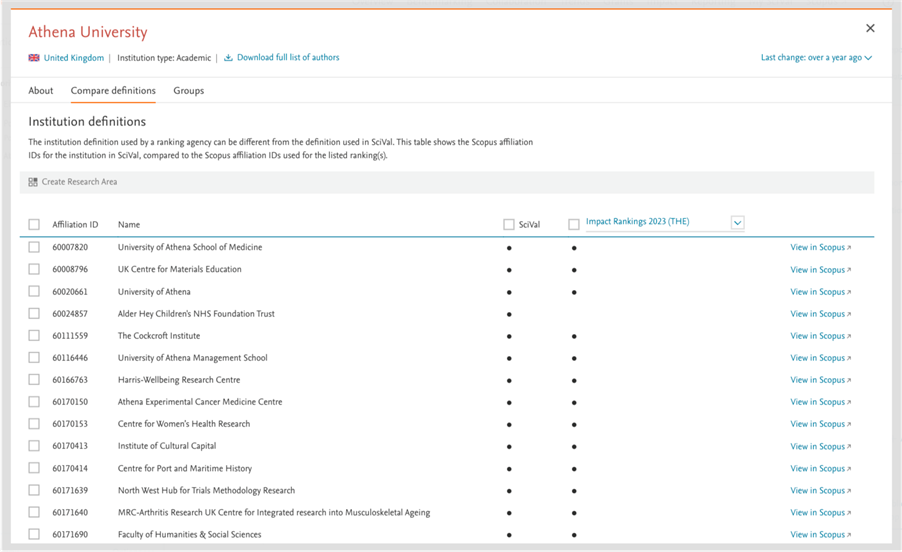View Centre for Women's Health Research in Scopus
902x552 pixels.
click(x=820, y=424)
